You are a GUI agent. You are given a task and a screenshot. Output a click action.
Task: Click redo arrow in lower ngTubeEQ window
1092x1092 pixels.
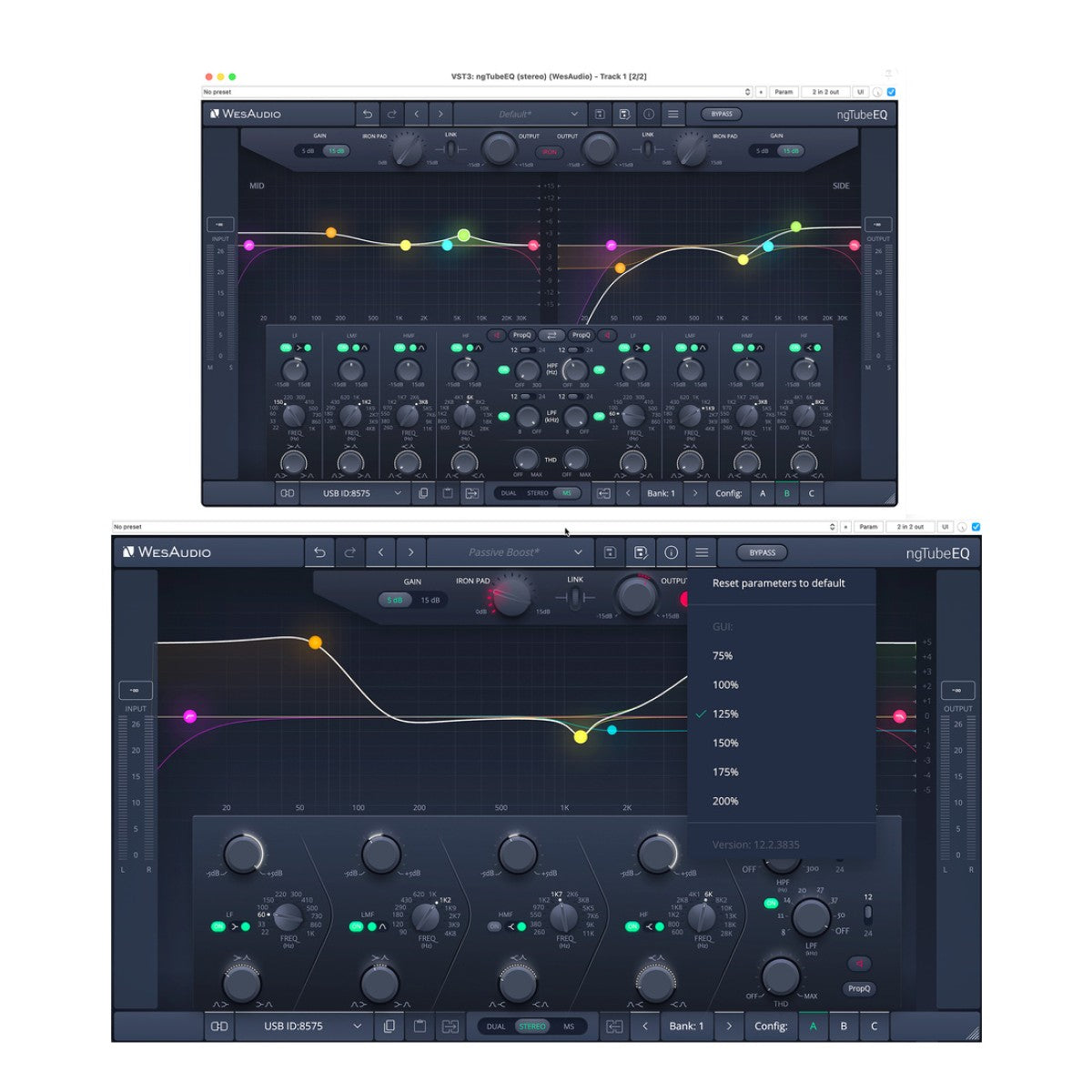point(350,552)
